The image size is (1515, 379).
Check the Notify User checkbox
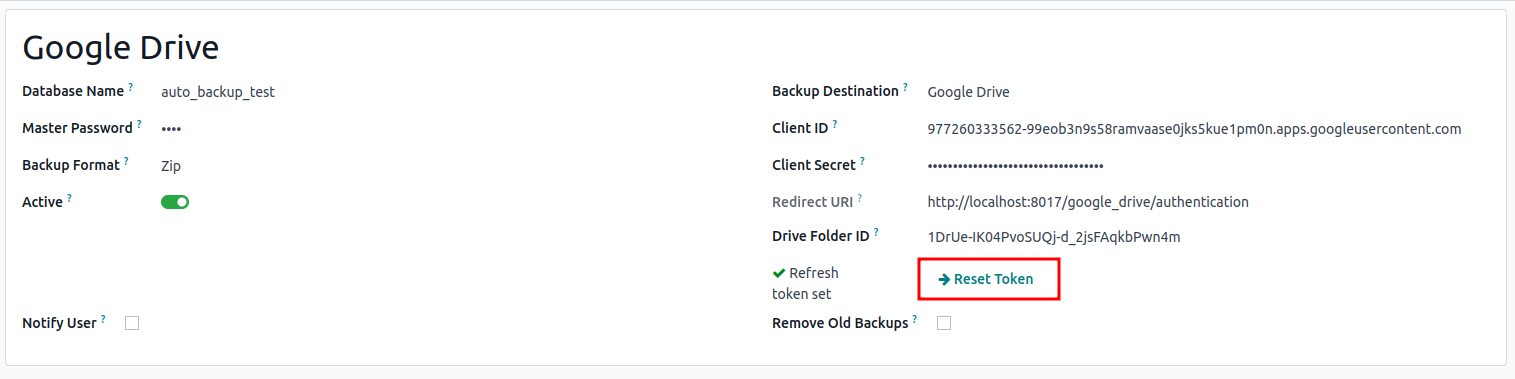(132, 323)
